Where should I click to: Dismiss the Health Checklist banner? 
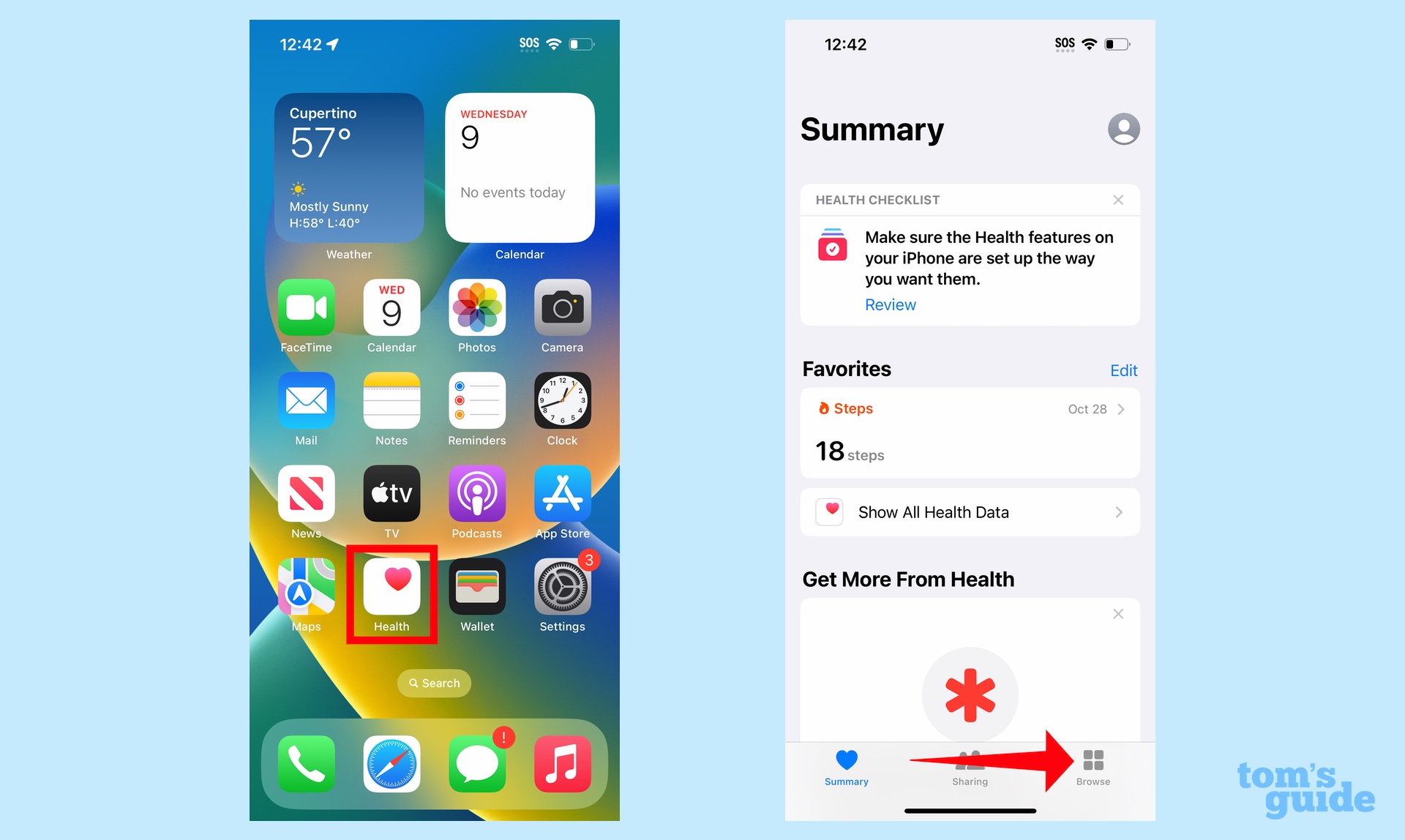pos(1121,199)
